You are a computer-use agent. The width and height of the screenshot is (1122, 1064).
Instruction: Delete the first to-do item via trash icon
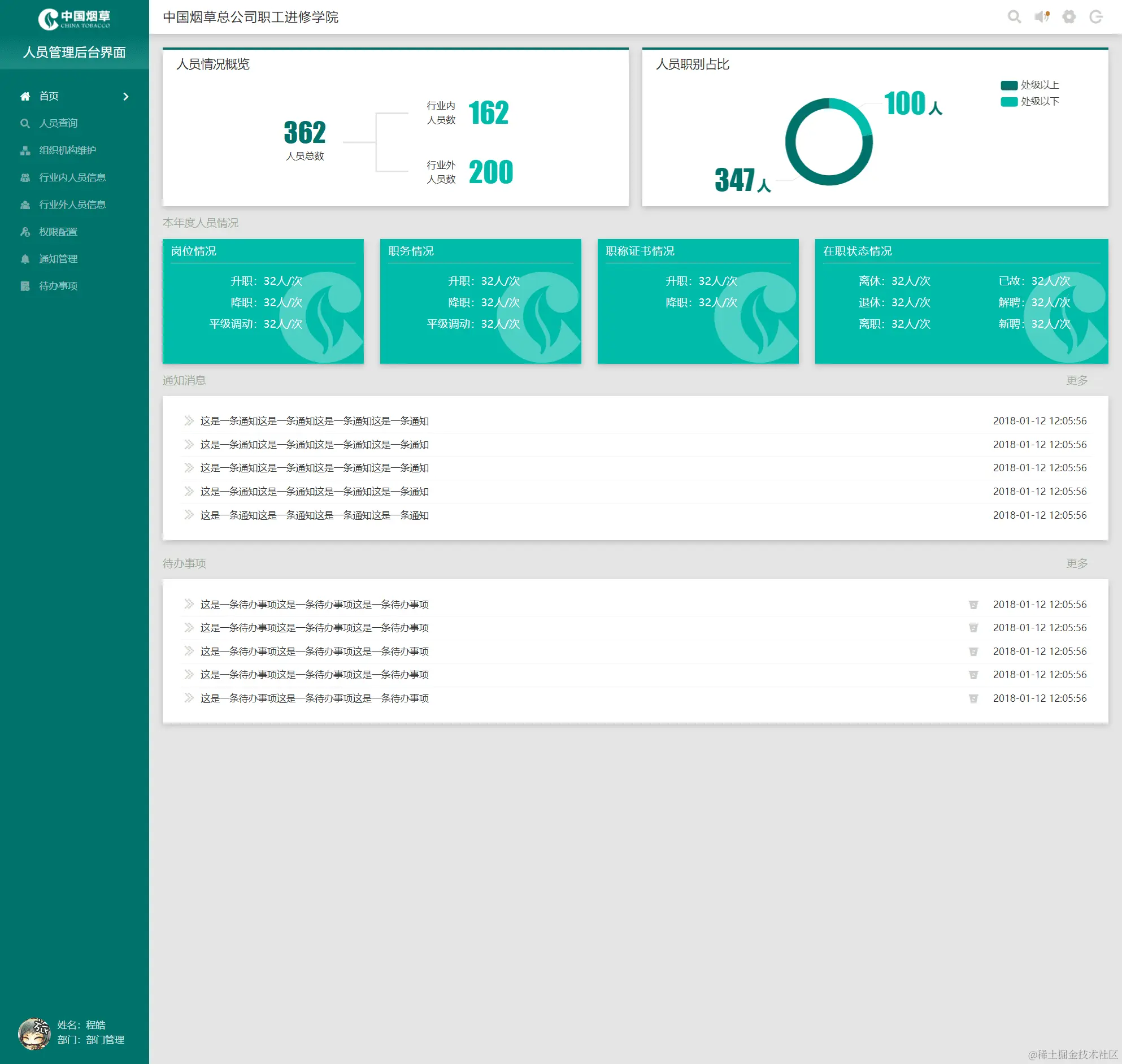point(973,605)
